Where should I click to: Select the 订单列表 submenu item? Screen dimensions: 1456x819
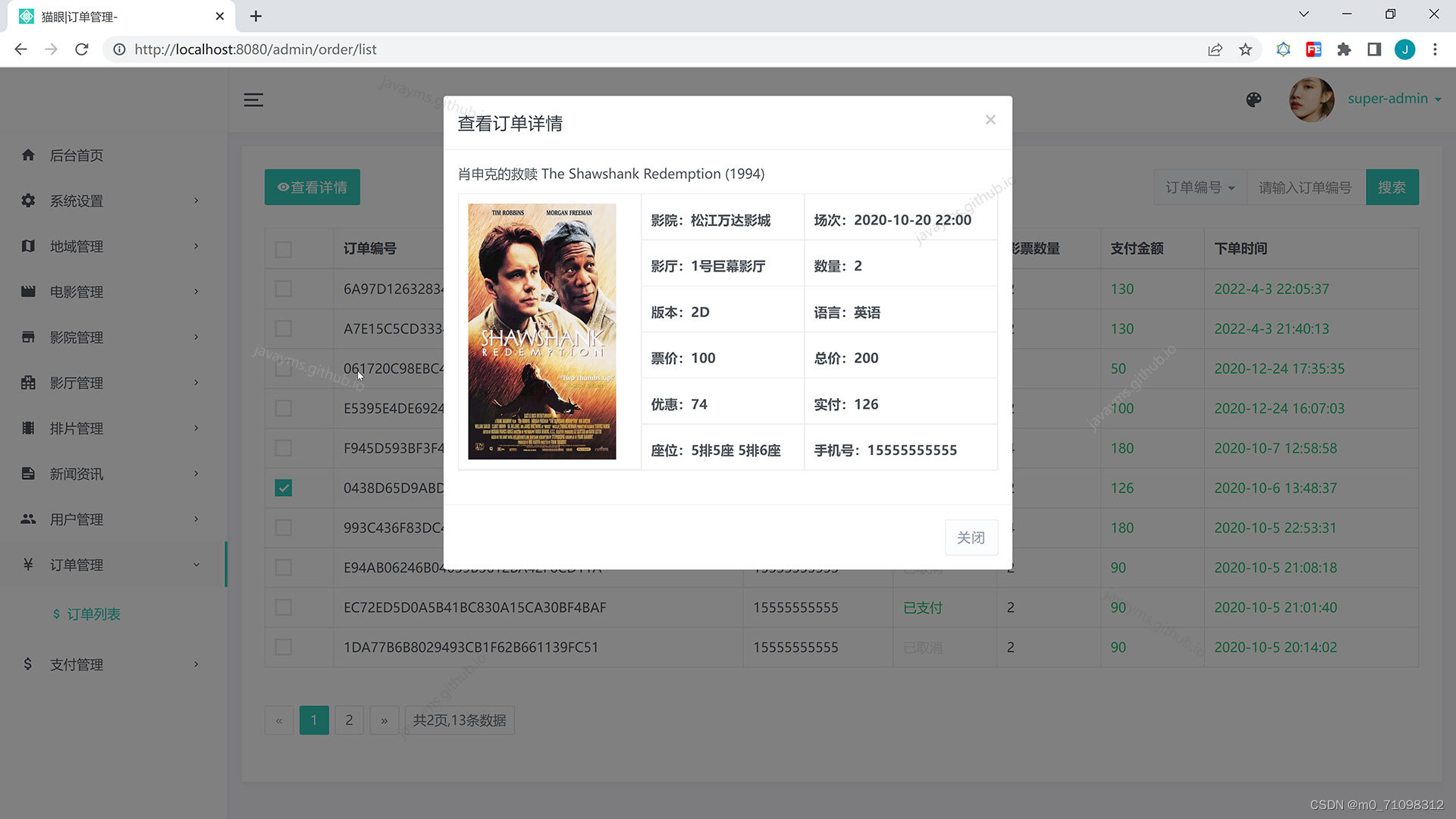point(86,614)
